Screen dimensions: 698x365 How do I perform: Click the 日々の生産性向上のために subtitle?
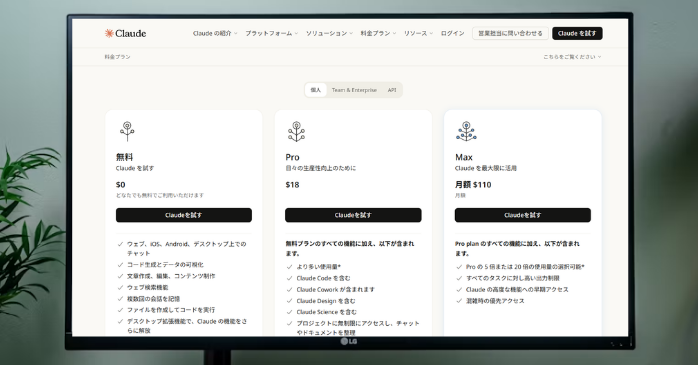coord(321,168)
